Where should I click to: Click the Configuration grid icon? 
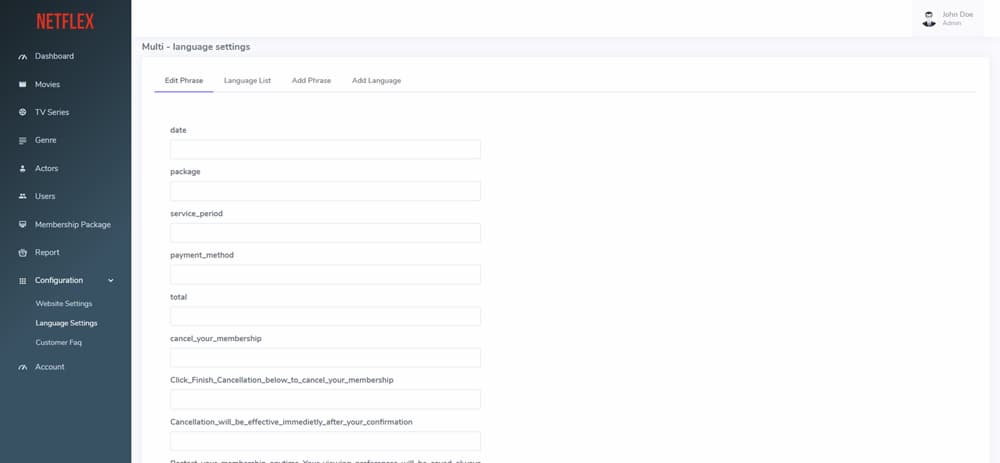[22, 281]
